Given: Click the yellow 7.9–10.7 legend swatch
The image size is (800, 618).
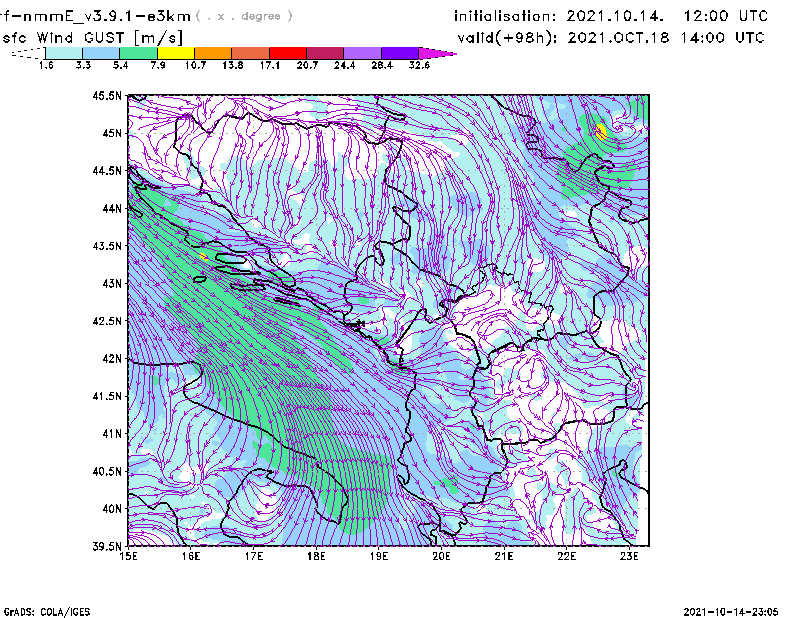Looking at the screenshot, I should (x=176, y=53).
